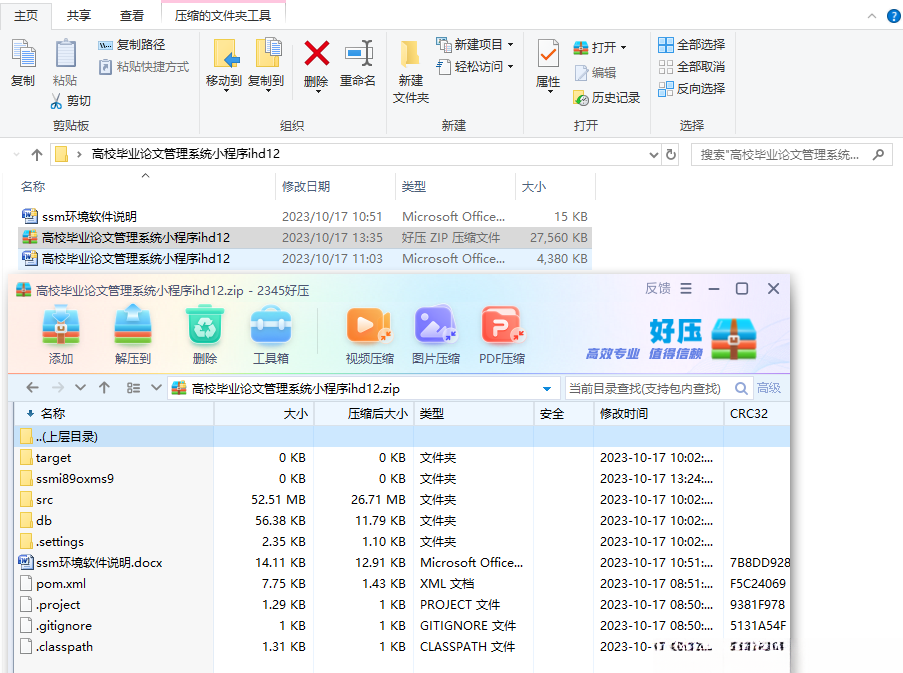Screen dimensions: 903x673
Task: Click the Properties (属性) icon
Action: (548, 54)
